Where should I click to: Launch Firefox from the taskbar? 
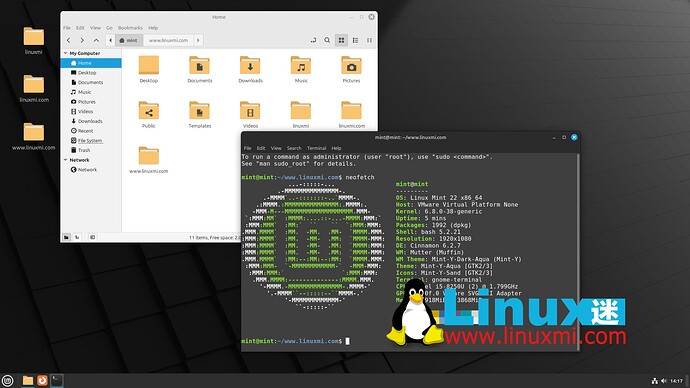click(42, 381)
